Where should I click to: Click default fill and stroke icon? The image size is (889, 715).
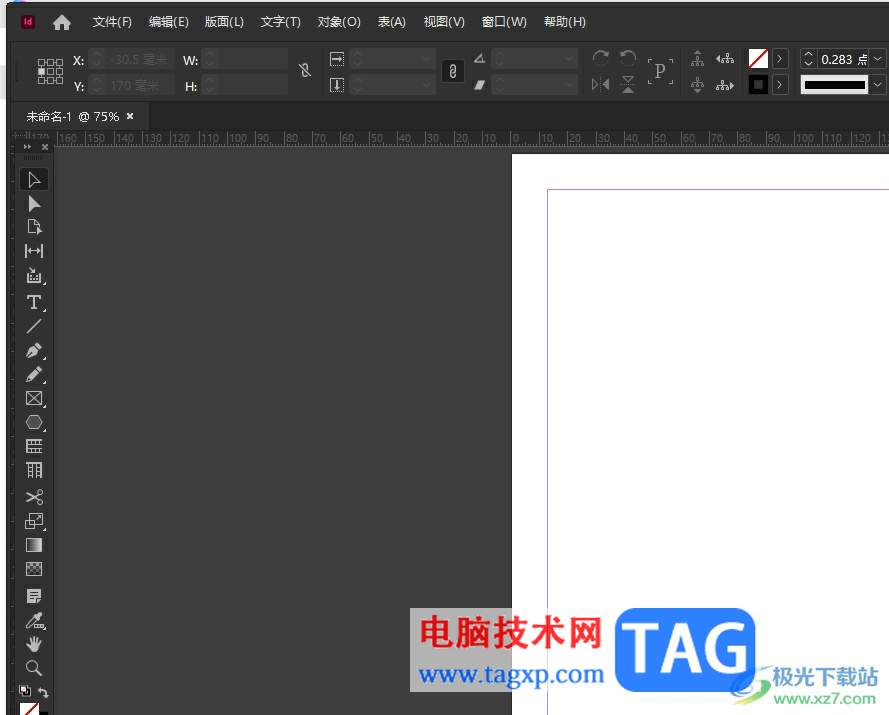coord(25,691)
